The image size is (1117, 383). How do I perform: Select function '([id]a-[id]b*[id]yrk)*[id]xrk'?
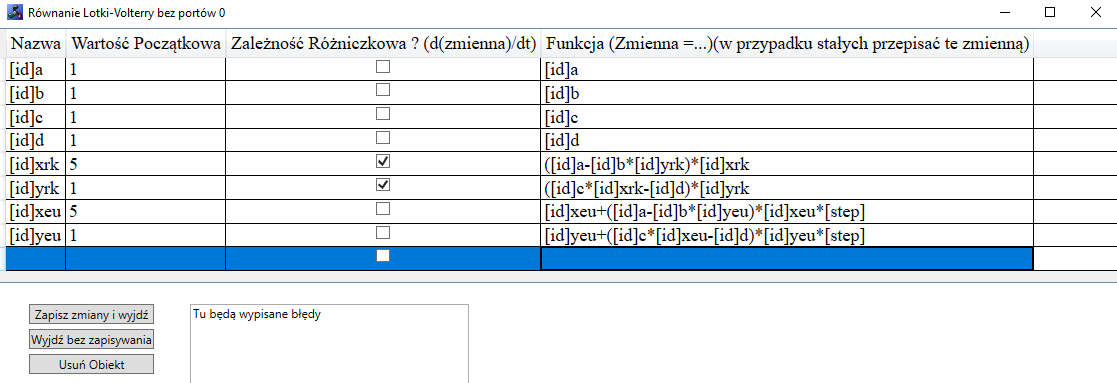pyautogui.click(x=786, y=164)
